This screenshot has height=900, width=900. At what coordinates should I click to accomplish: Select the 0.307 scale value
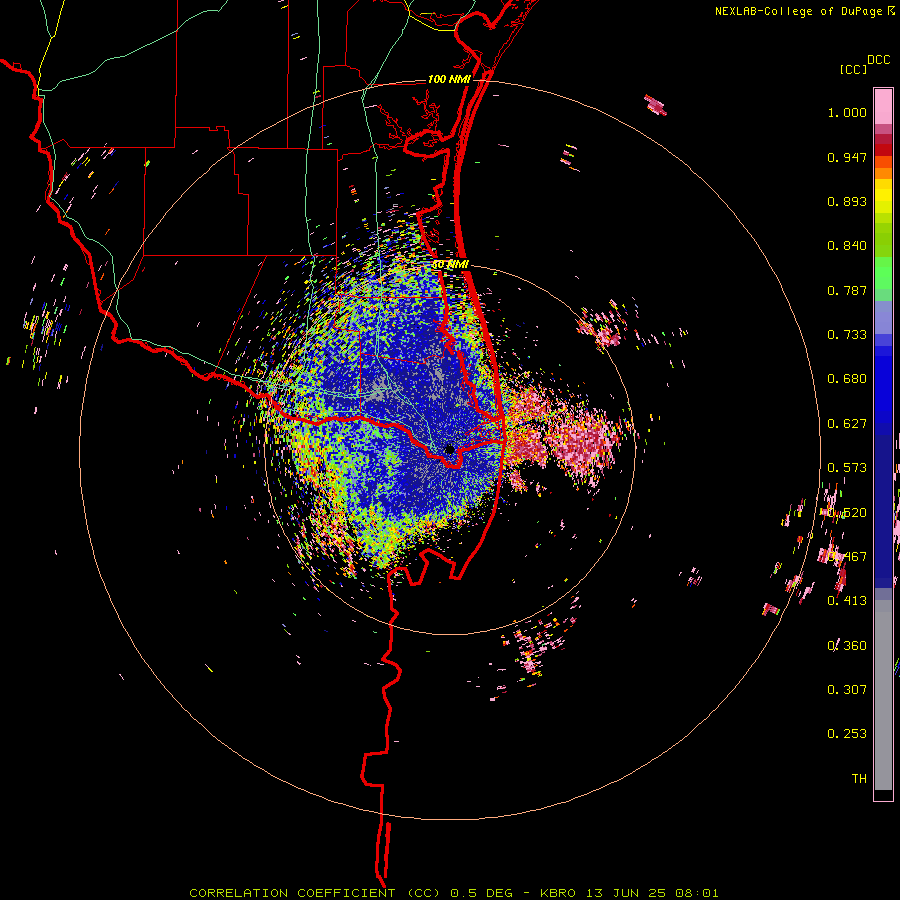click(x=847, y=689)
